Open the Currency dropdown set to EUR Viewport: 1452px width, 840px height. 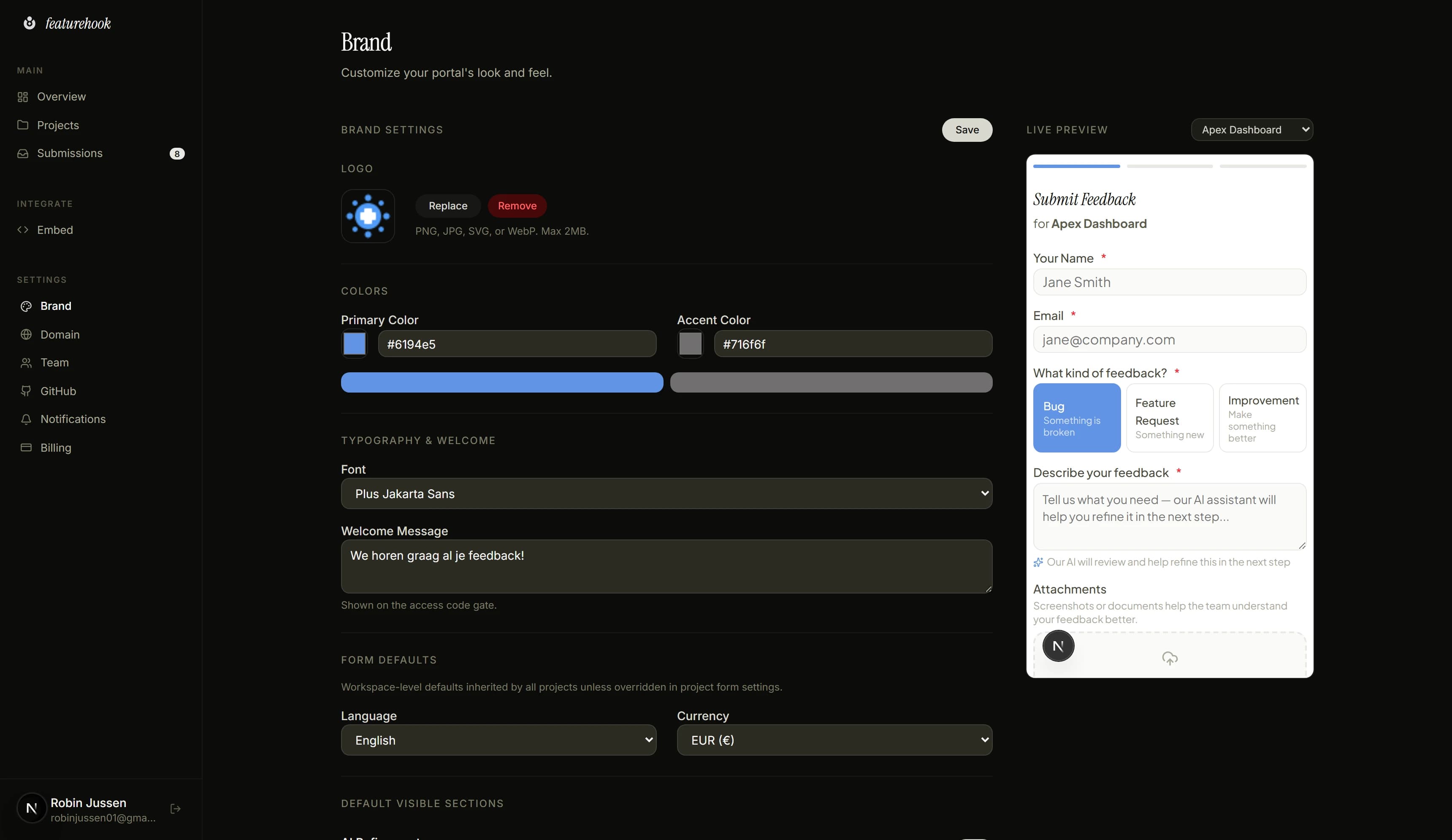point(834,740)
